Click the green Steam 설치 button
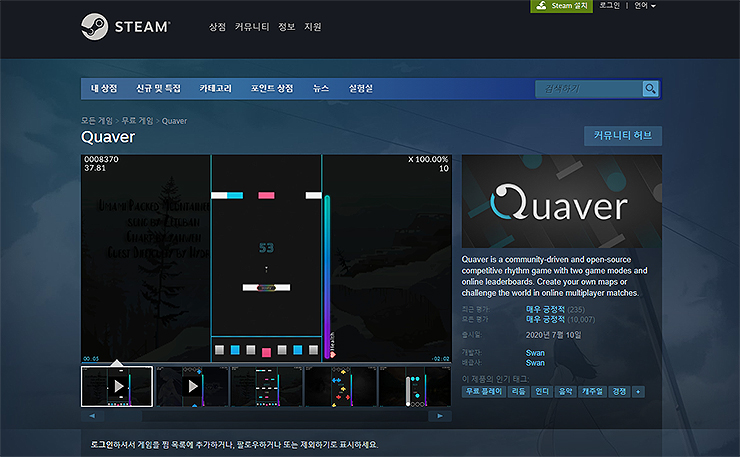The height and width of the screenshot is (457, 740). (x=562, y=6)
